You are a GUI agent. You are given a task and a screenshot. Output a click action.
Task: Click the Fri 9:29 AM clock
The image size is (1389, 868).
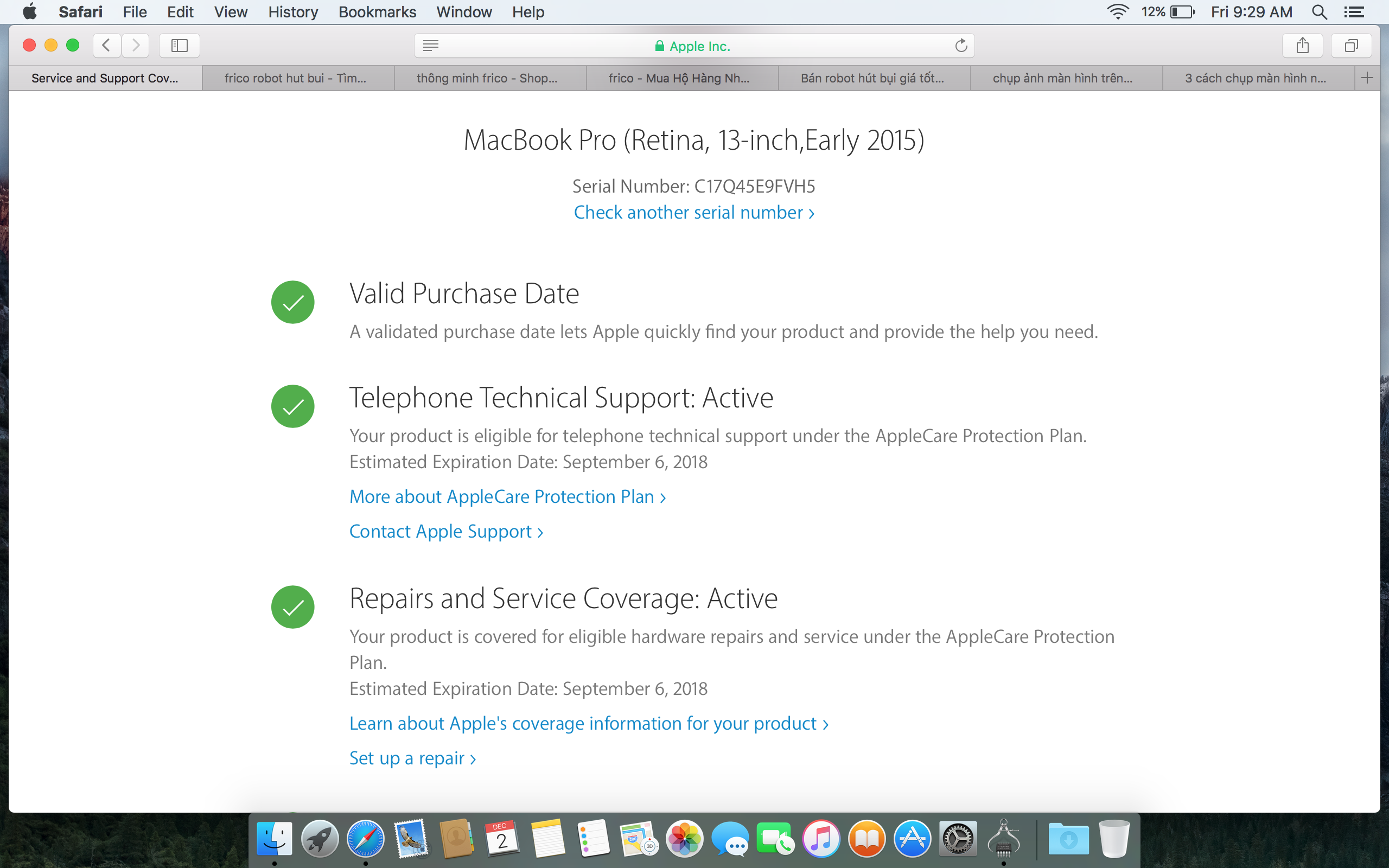pyautogui.click(x=1252, y=11)
